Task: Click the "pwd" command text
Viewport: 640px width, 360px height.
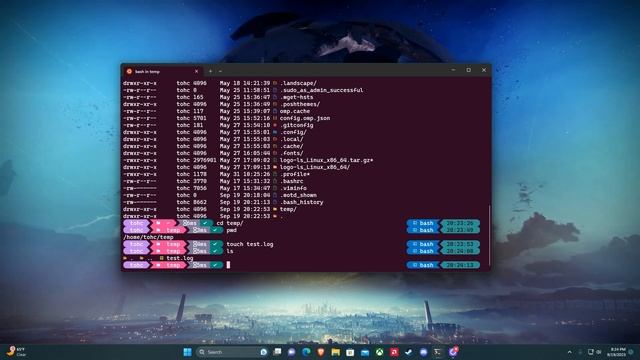Action: pos(231,230)
